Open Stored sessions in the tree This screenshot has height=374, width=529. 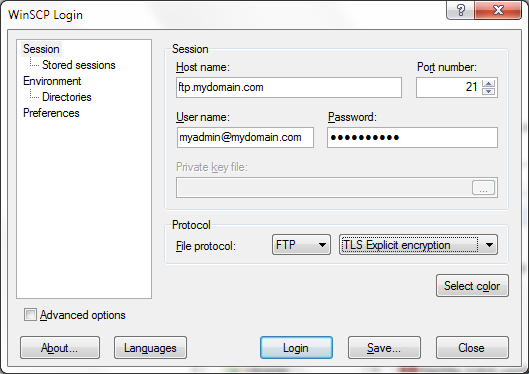pos(79,65)
